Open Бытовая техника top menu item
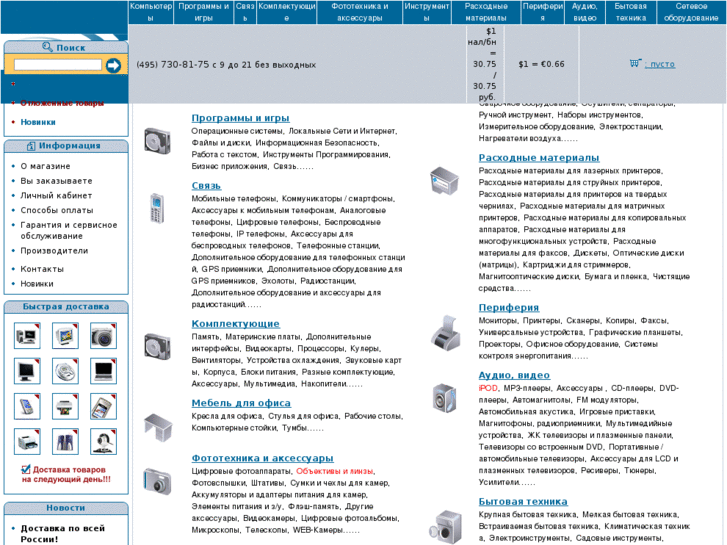Viewport: 727px width, 545px height. click(631, 12)
